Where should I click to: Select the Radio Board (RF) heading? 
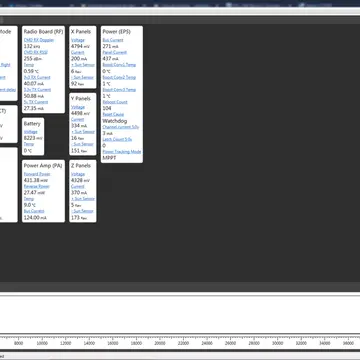43,32
